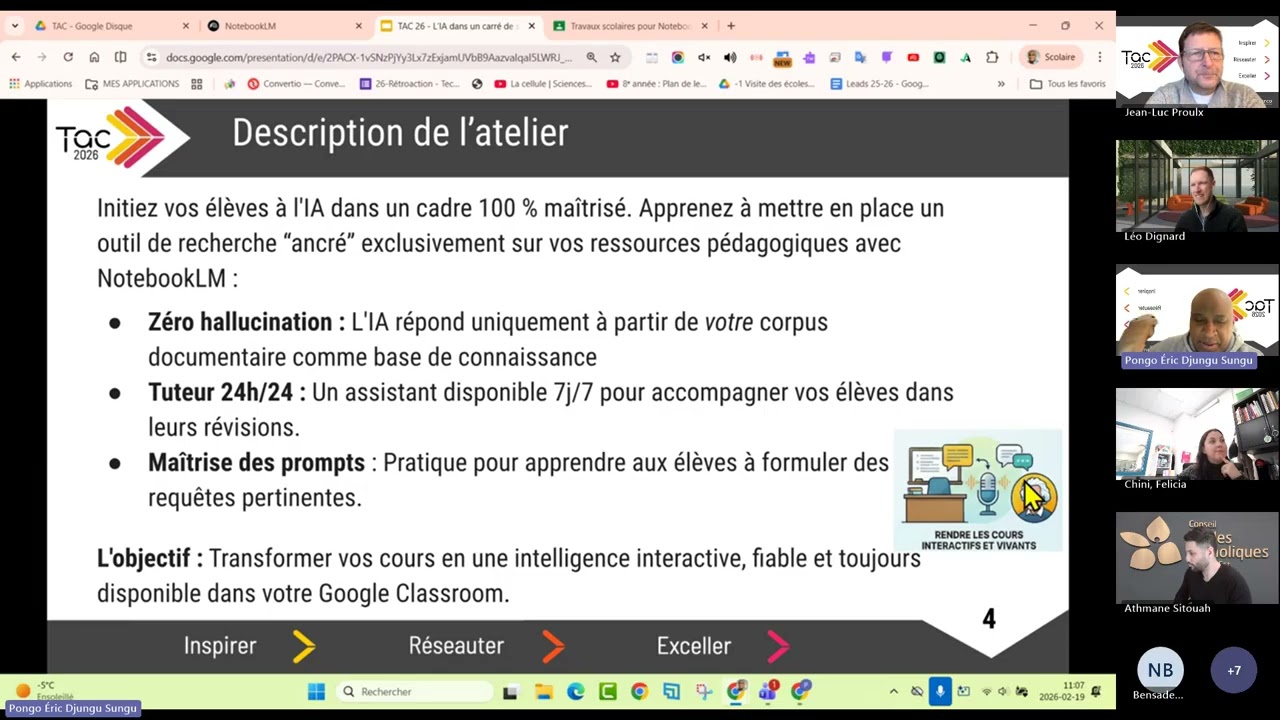
Task: Open Chrome side panel reading mode icon
Action: pyautogui.click(x=120, y=57)
